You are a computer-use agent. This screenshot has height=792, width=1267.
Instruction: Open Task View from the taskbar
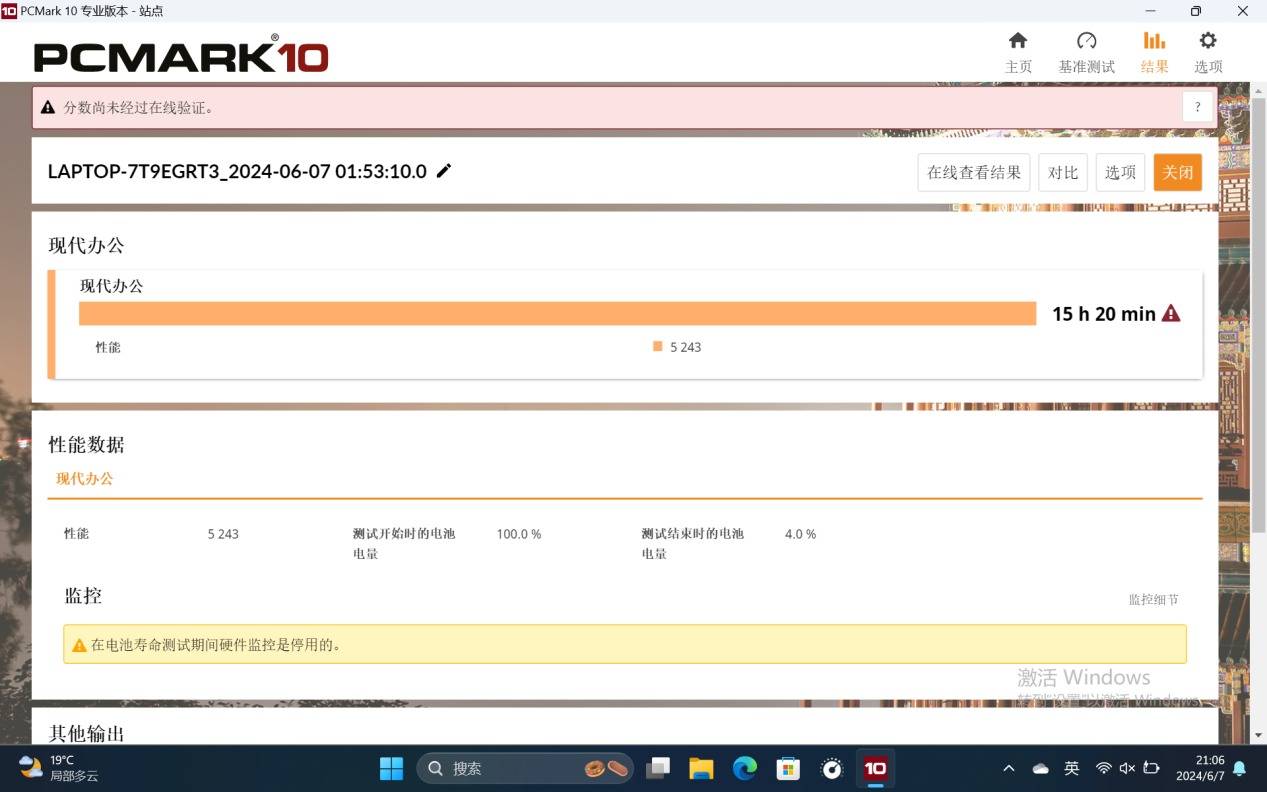(657, 768)
